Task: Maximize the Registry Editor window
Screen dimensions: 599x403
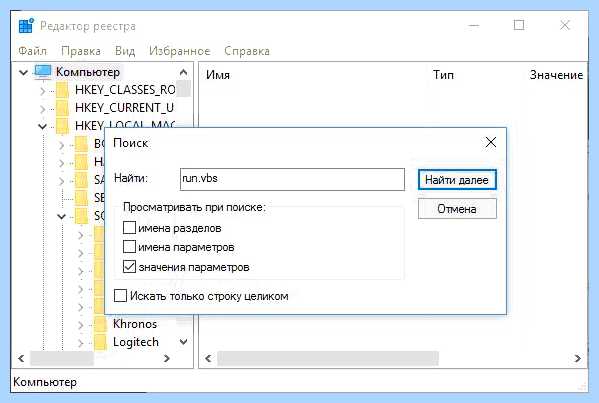Action: click(x=519, y=26)
